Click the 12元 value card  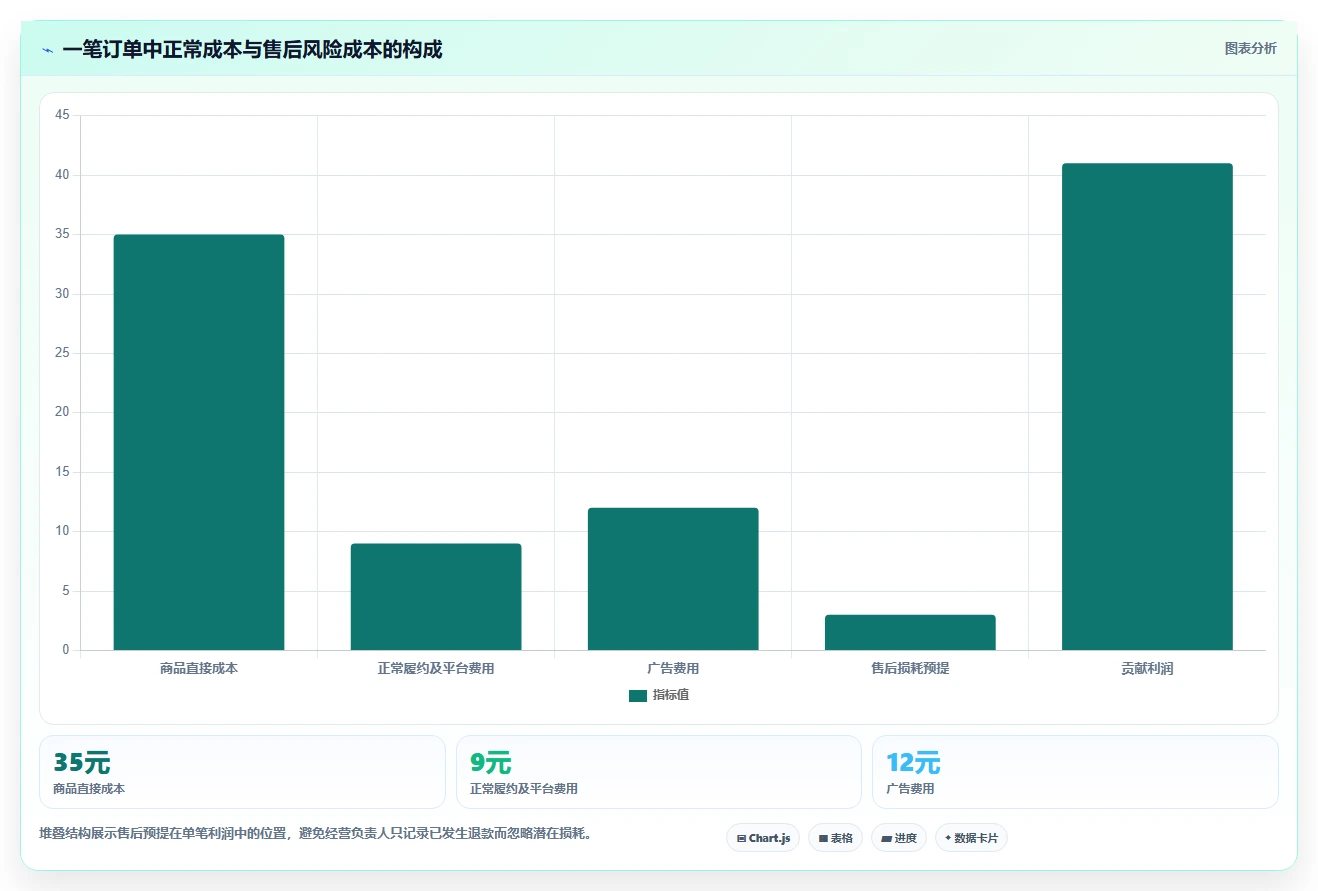(1075, 772)
